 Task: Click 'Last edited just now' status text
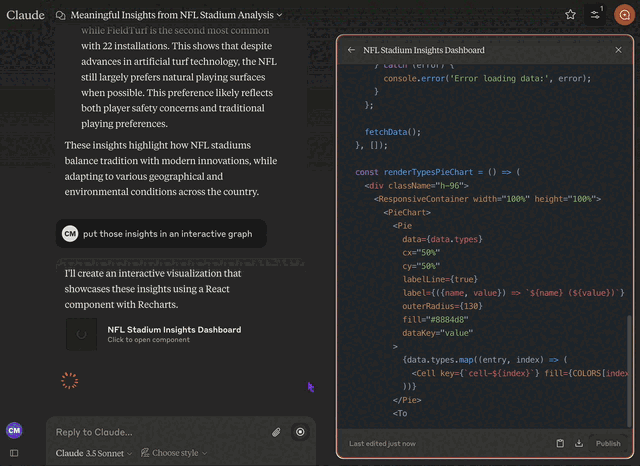(x=382, y=444)
